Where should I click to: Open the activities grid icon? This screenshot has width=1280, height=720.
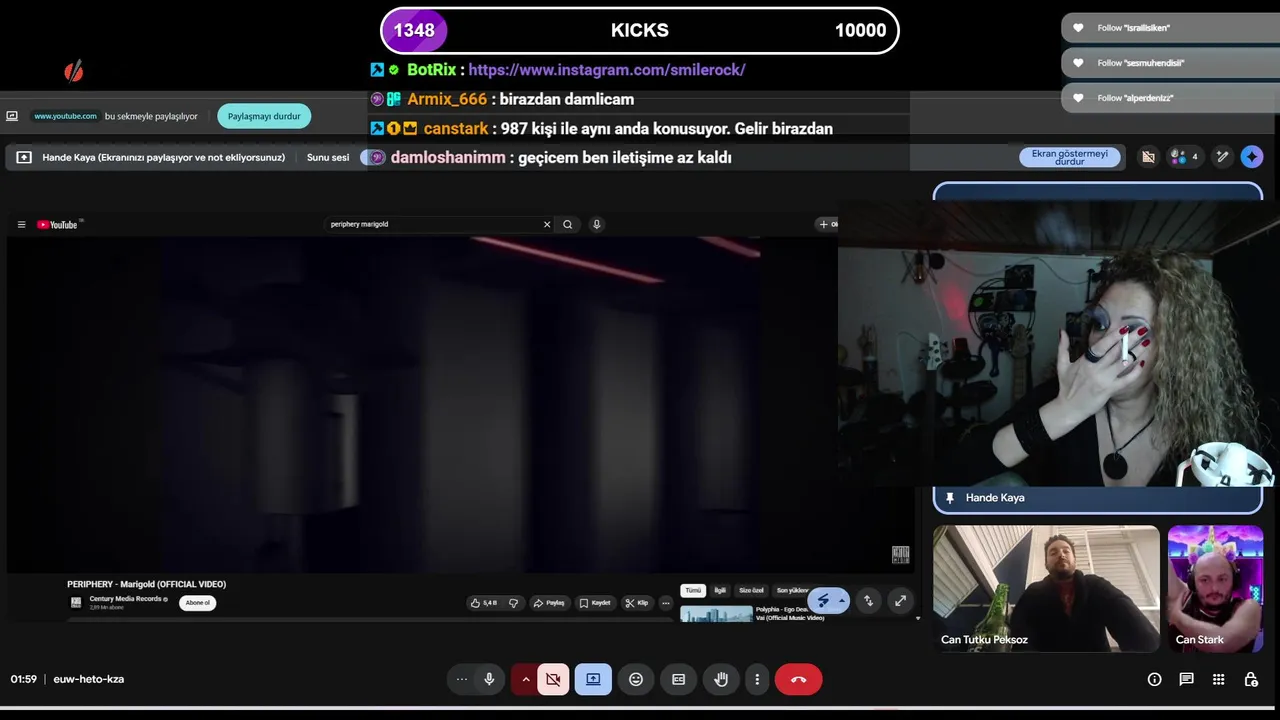1218,679
